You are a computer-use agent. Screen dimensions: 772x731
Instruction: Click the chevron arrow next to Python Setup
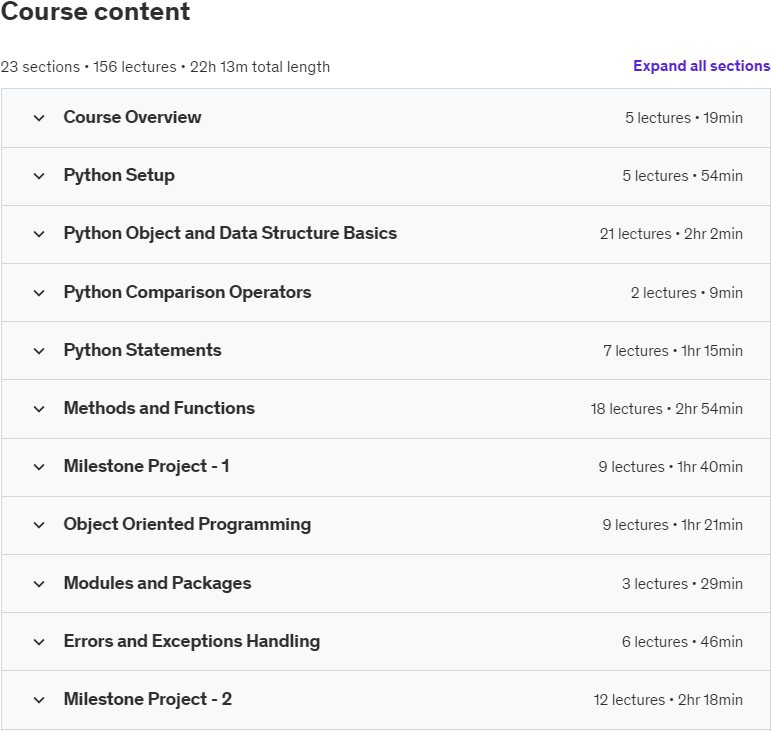click(x=39, y=176)
